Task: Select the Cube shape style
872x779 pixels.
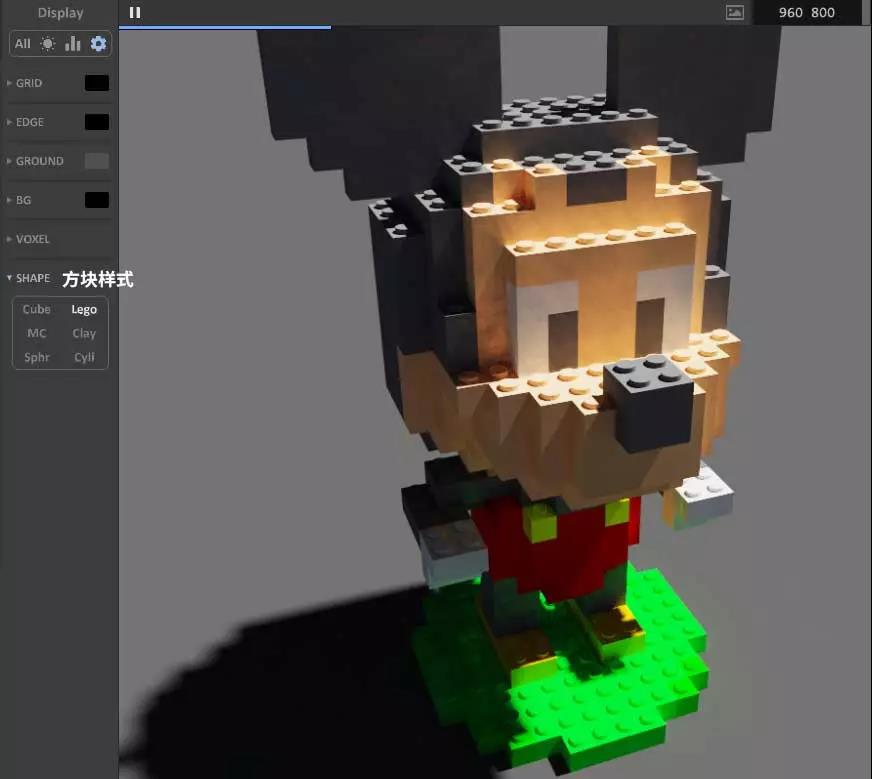Action: pos(37,309)
